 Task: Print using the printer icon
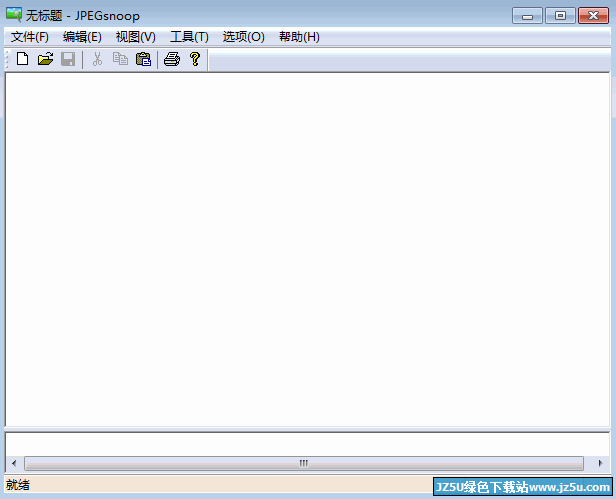172,59
